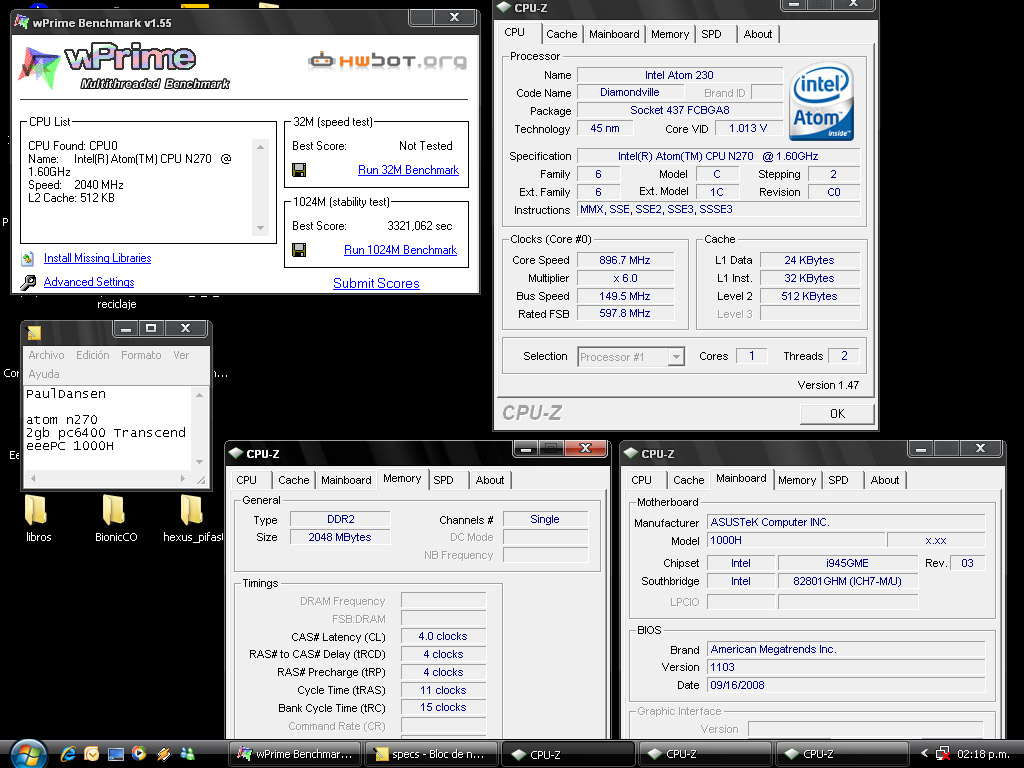1024x768 pixels.
Task: Switch to SPD tab in top CPU-Z window
Action: click(711, 35)
